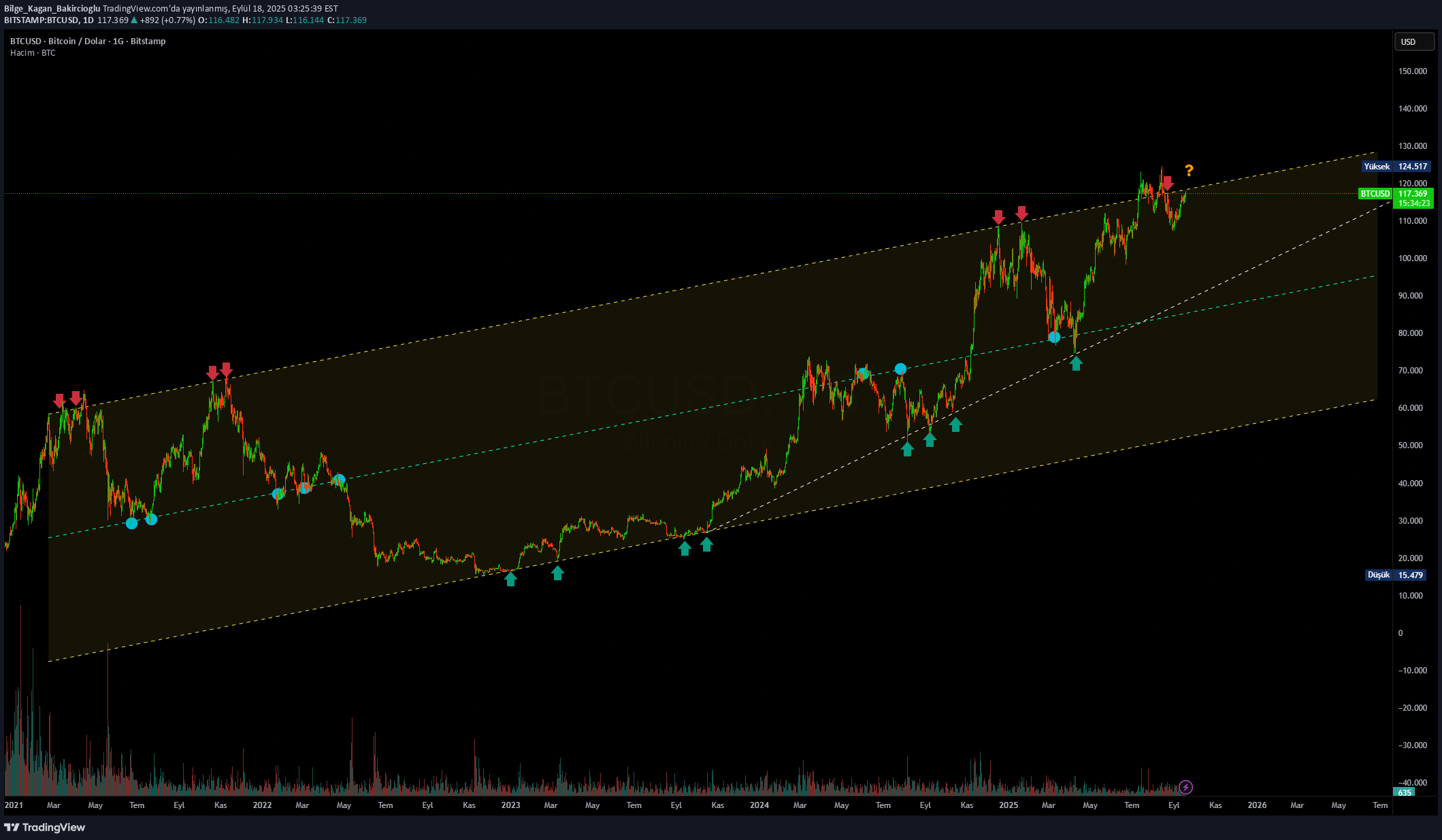Image resolution: width=1442 pixels, height=840 pixels.
Task: Click the TradingView logo
Action: (45, 827)
